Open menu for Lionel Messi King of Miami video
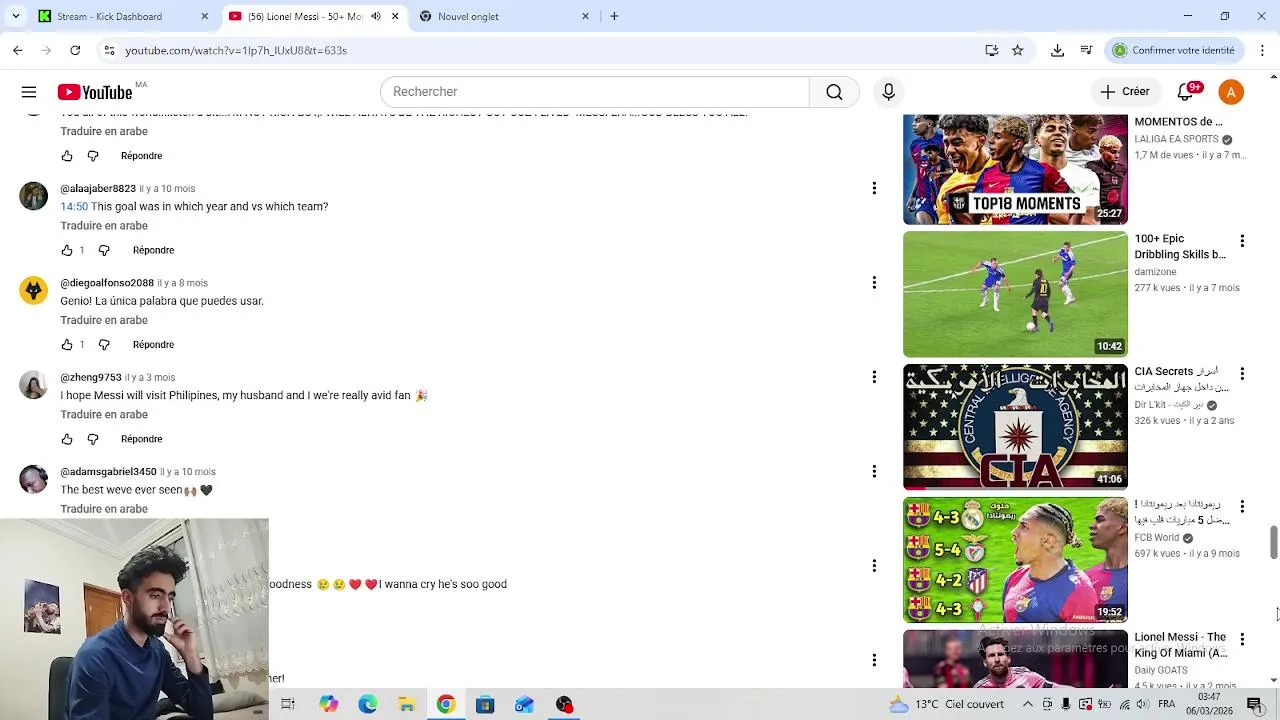 pos(1242,639)
